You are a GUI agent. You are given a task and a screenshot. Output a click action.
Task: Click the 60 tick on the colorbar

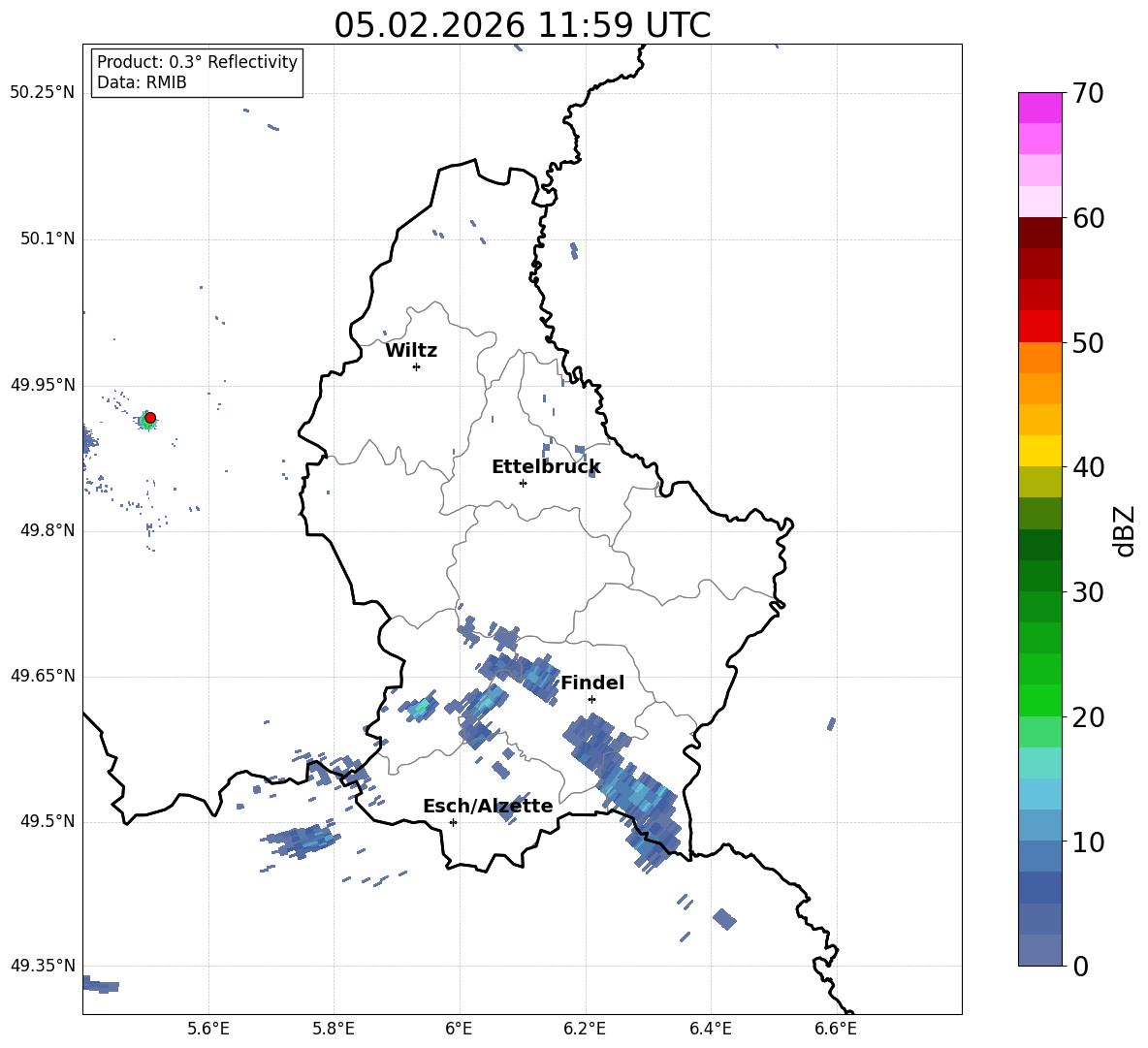pos(1088,218)
